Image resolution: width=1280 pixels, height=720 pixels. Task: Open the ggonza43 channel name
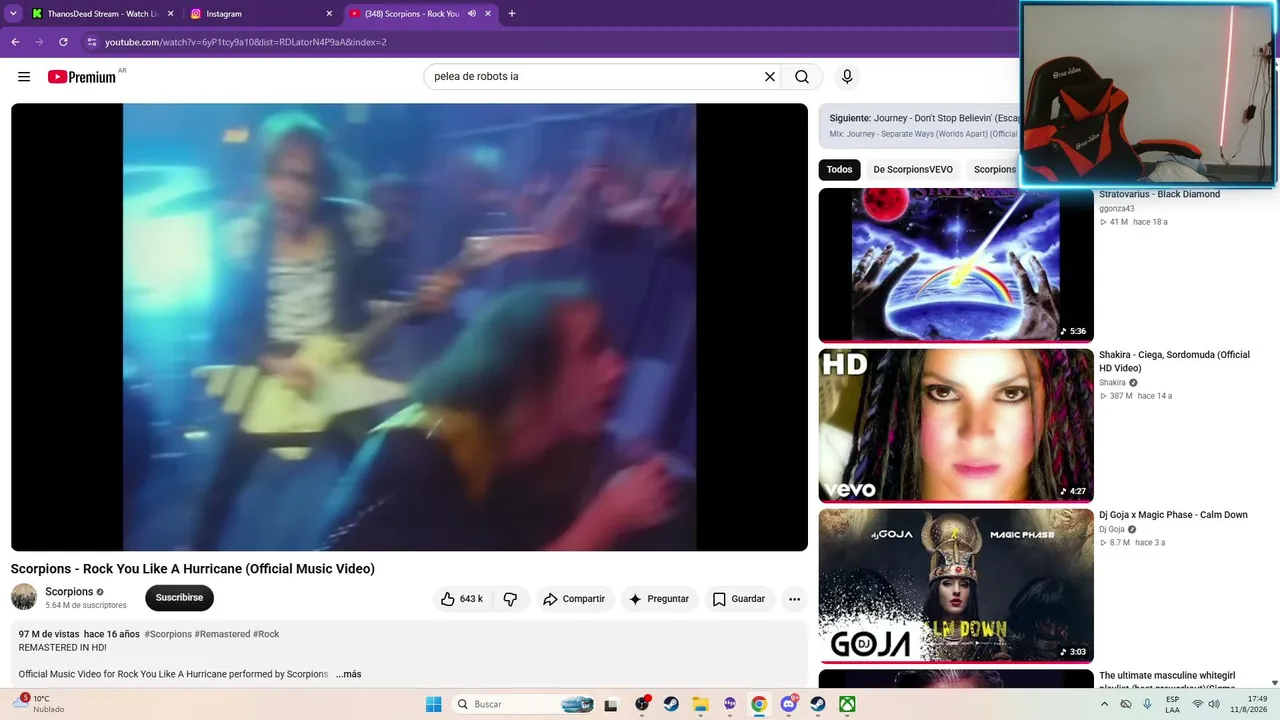(x=1116, y=209)
